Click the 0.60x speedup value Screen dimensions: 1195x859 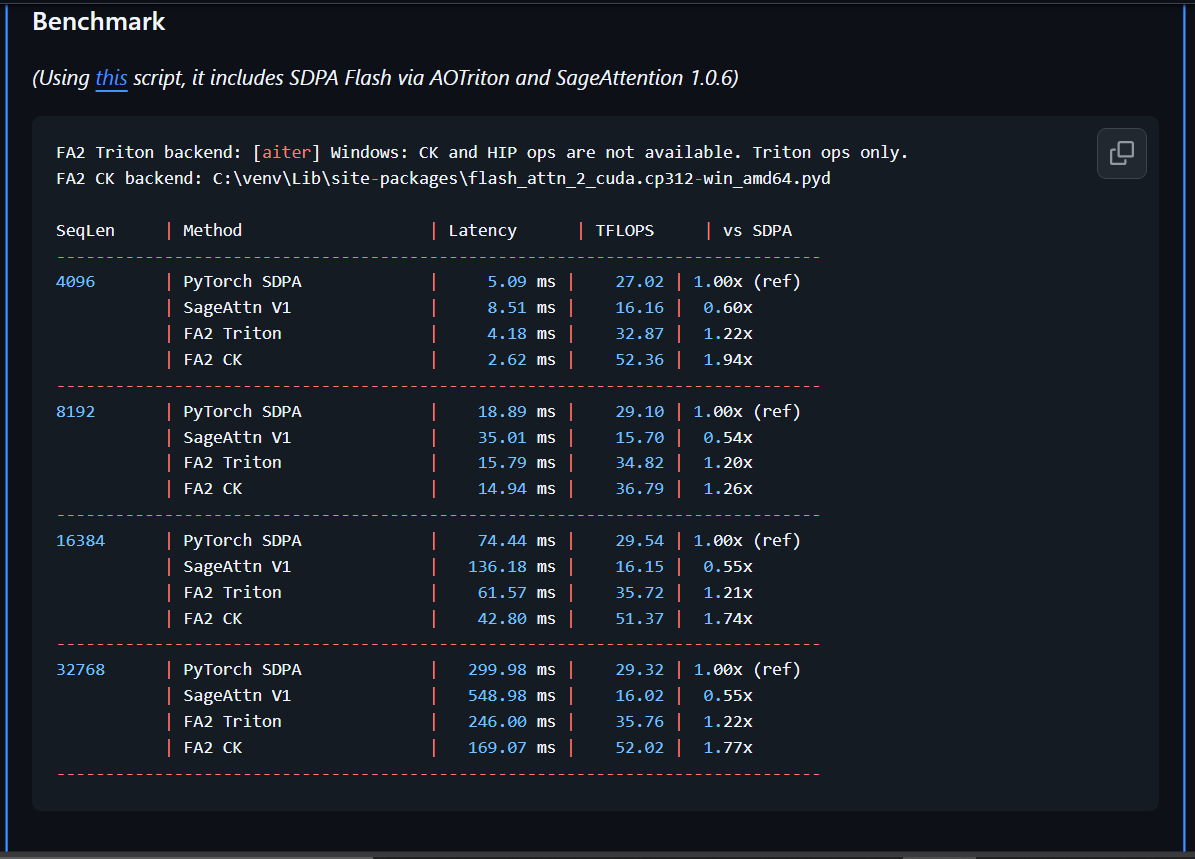tap(728, 307)
